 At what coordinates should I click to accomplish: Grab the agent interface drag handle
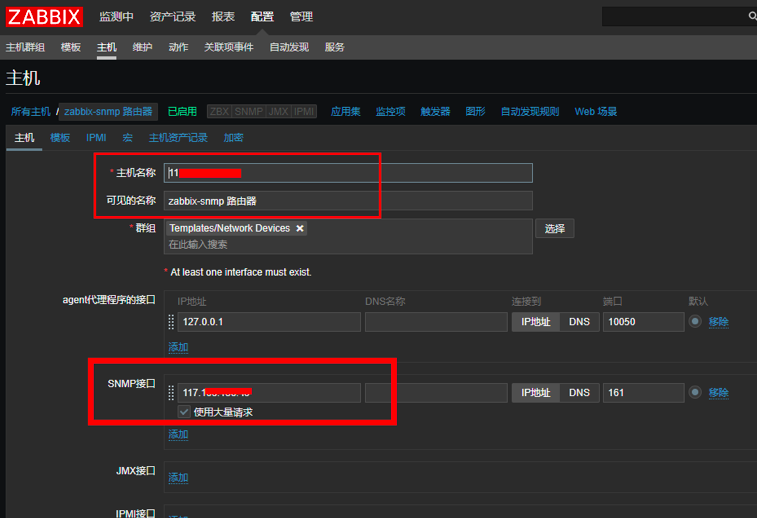[x=171, y=322]
